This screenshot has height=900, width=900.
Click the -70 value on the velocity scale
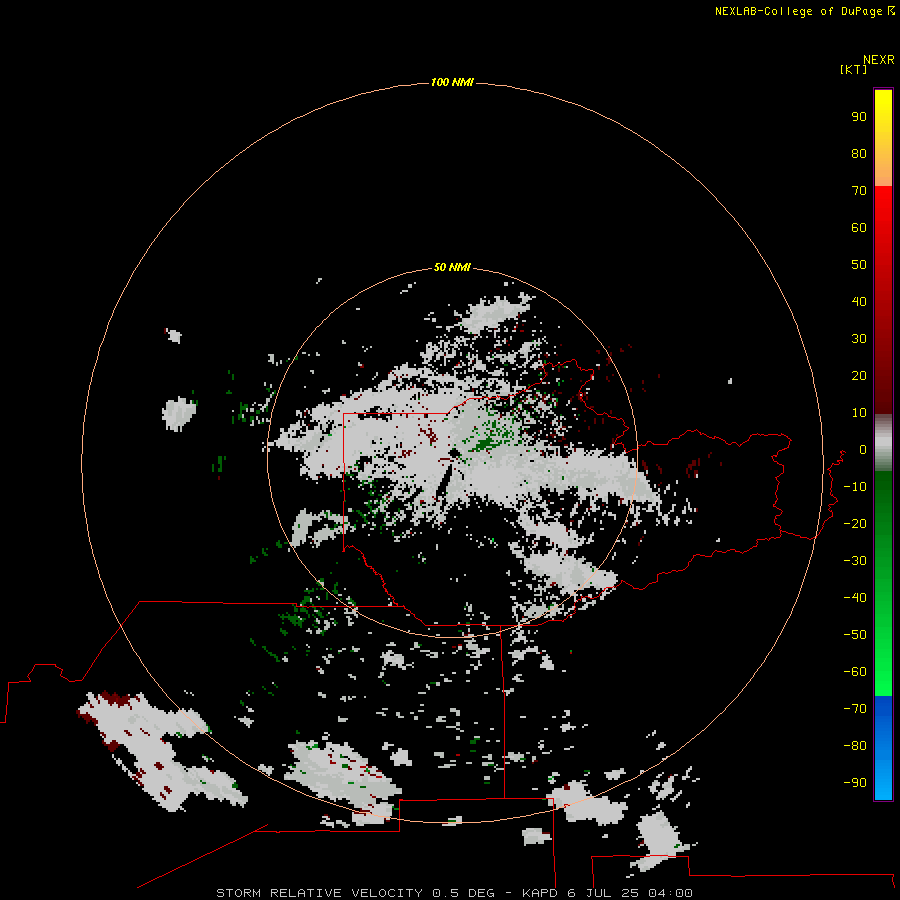pos(855,709)
